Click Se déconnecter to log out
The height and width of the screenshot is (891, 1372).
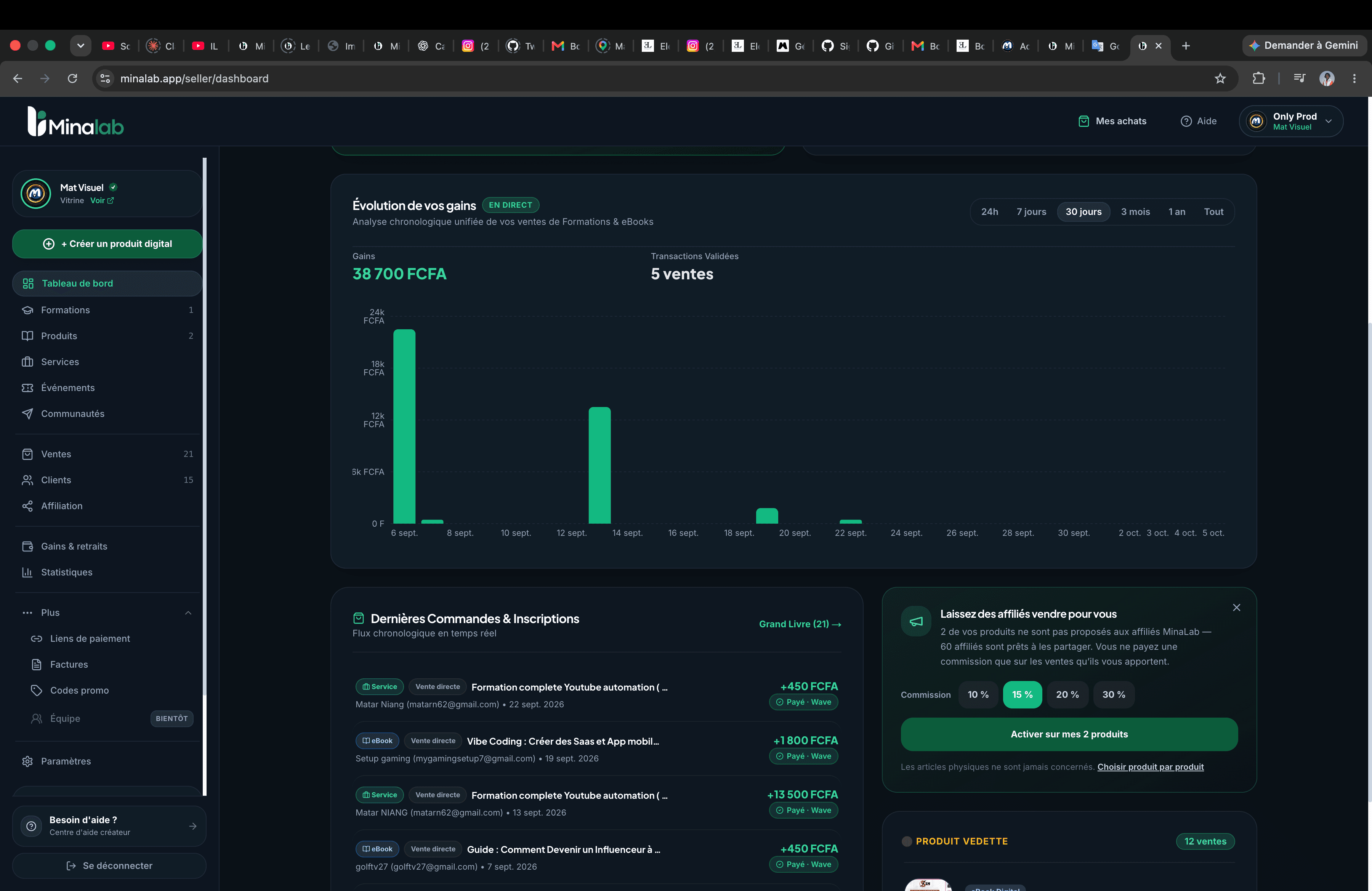click(x=109, y=866)
